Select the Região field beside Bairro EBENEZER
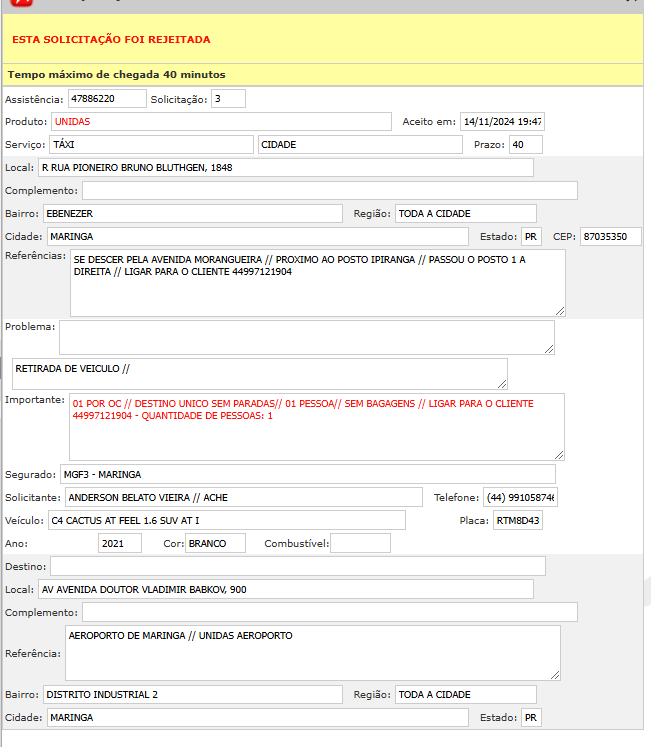 coord(466,213)
